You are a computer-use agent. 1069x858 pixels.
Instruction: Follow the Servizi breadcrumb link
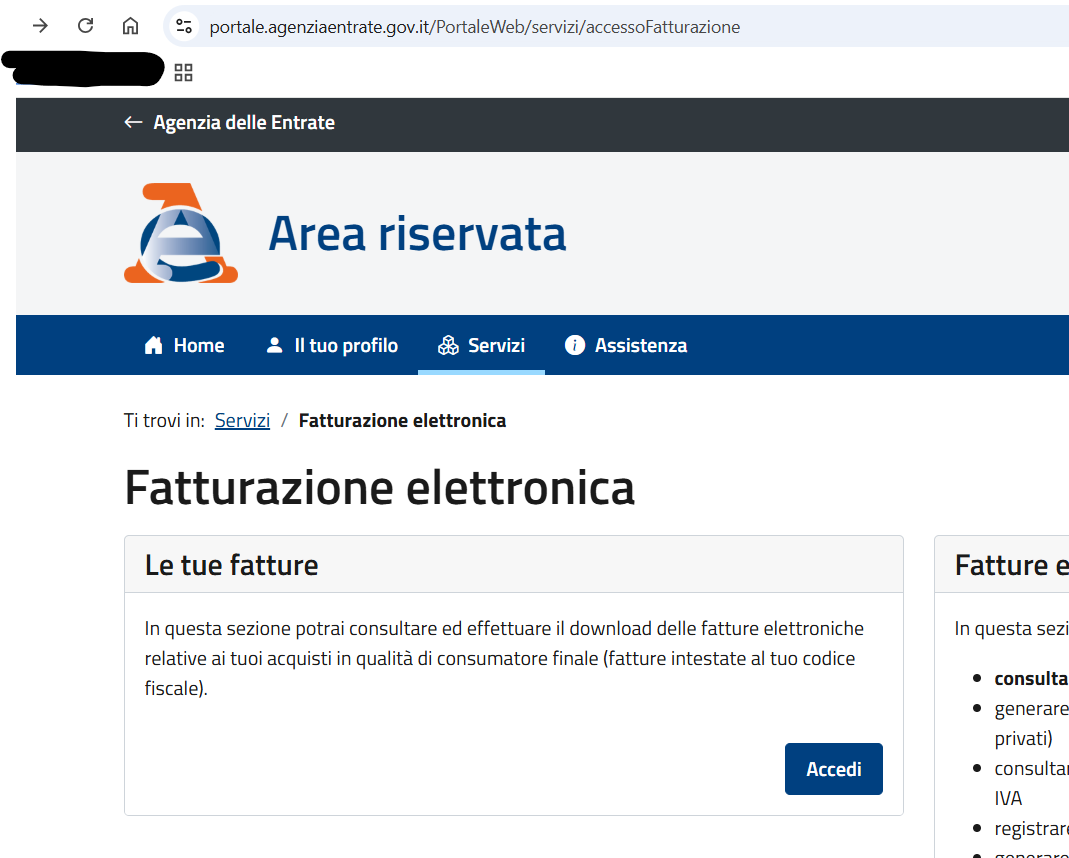242,420
